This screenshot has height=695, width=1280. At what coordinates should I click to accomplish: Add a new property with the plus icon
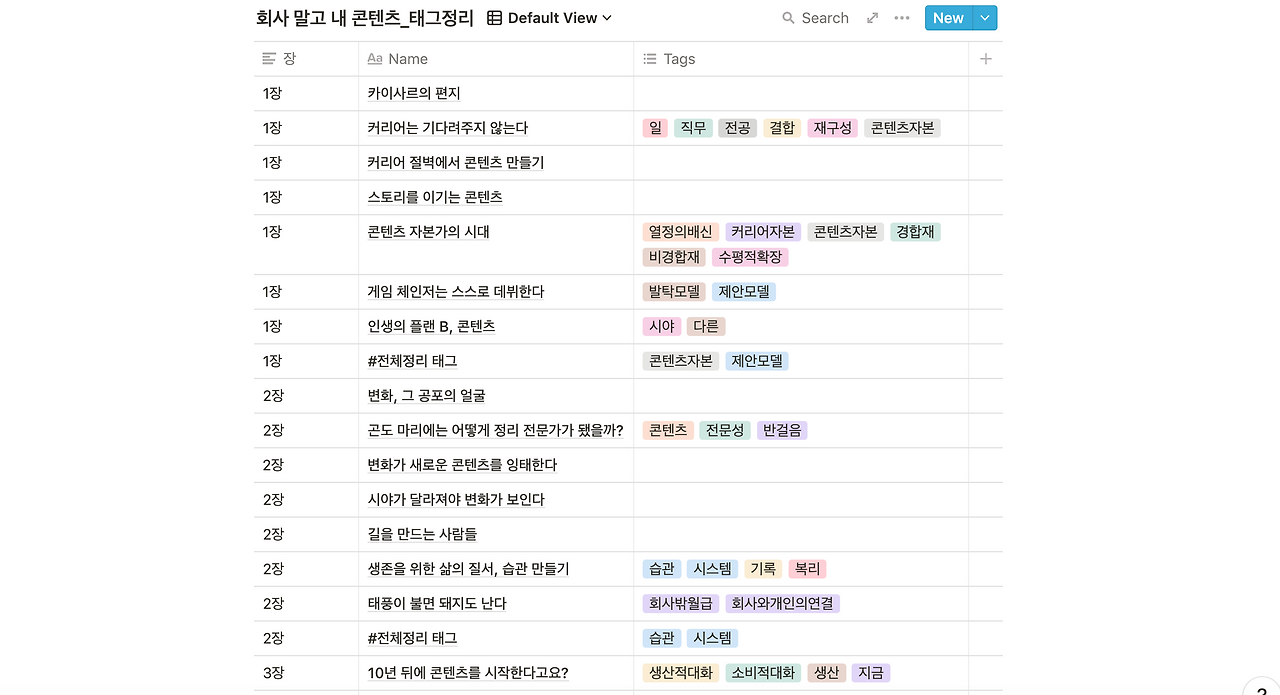tap(985, 59)
